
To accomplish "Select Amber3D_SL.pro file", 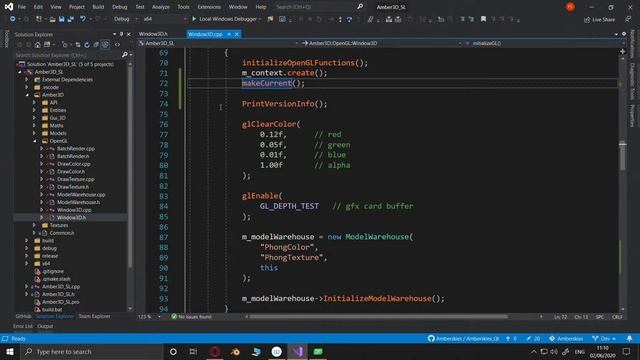I will click(61, 302).
